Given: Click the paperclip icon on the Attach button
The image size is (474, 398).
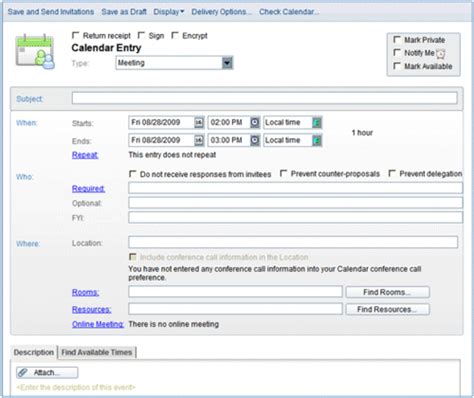Looking at the screenshot, I should (x=23, y=372).
